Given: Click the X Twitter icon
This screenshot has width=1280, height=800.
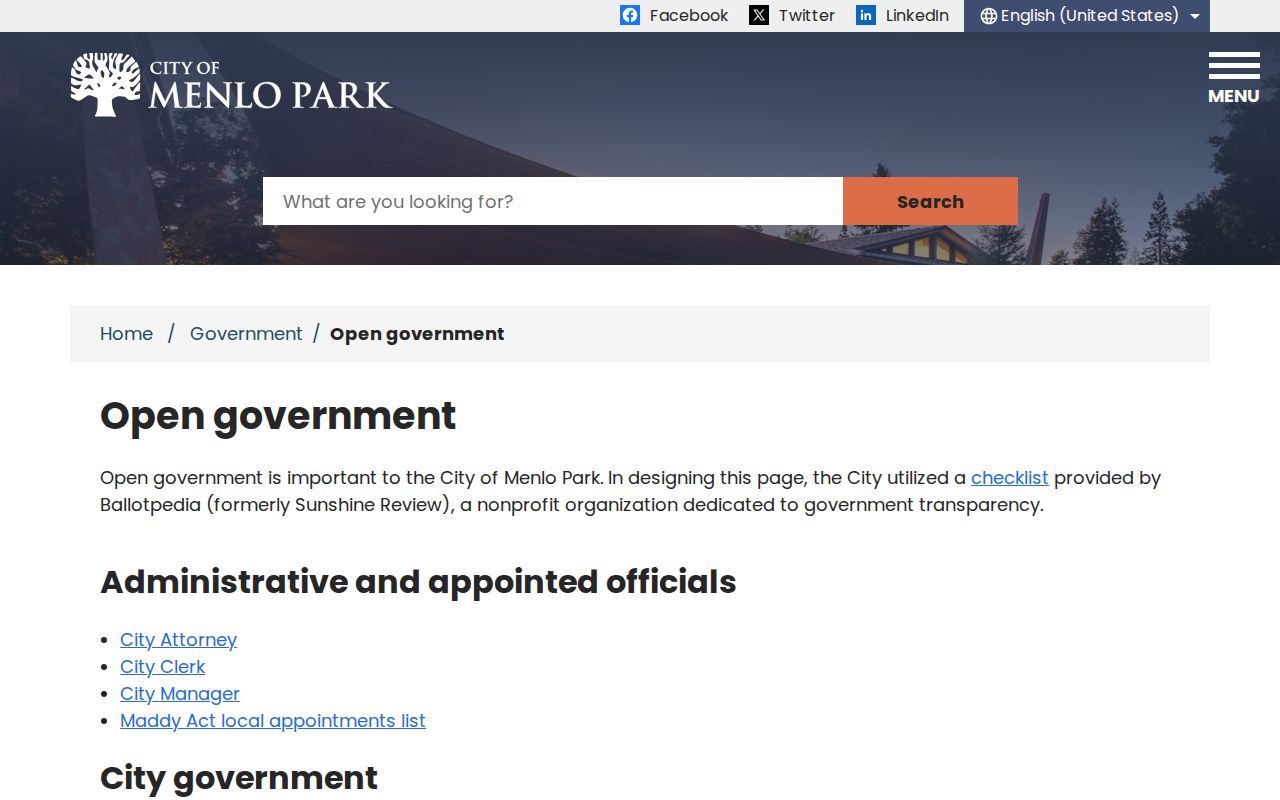Looking at the screenshot, I should click(x=759, y=15).
